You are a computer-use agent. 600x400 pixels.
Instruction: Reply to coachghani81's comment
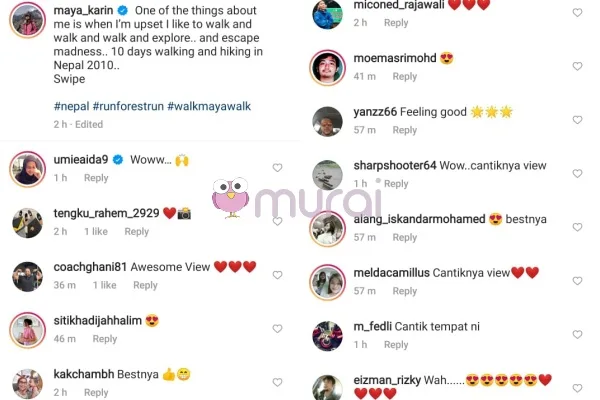click(x=145, y=285)
